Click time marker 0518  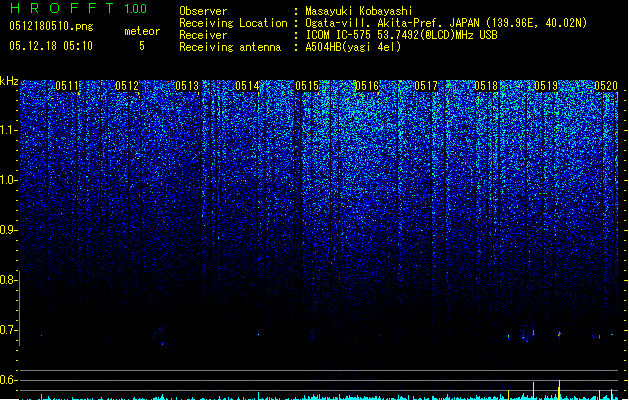click(x=486, y=86)
